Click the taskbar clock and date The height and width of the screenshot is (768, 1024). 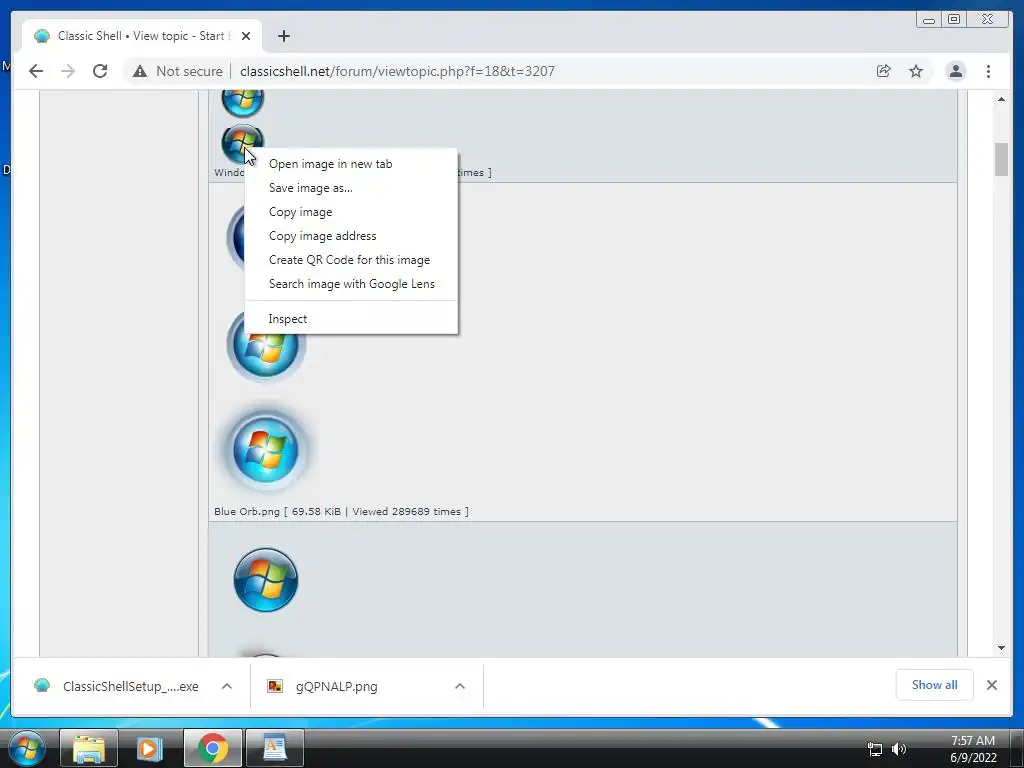pyautogui.click(x=973, y=749)
